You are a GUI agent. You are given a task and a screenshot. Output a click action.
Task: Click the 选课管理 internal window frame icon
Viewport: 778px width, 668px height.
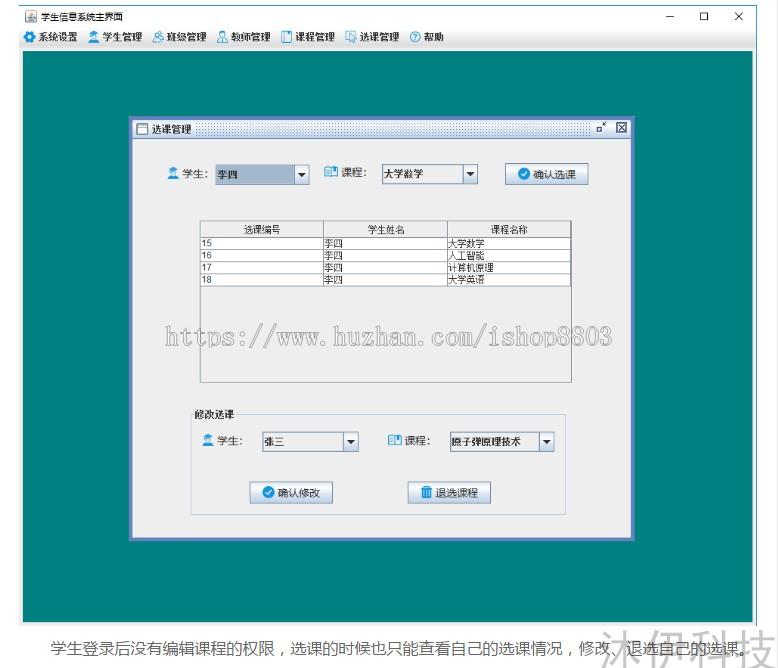pyautogui.click(x=142, y=129)
